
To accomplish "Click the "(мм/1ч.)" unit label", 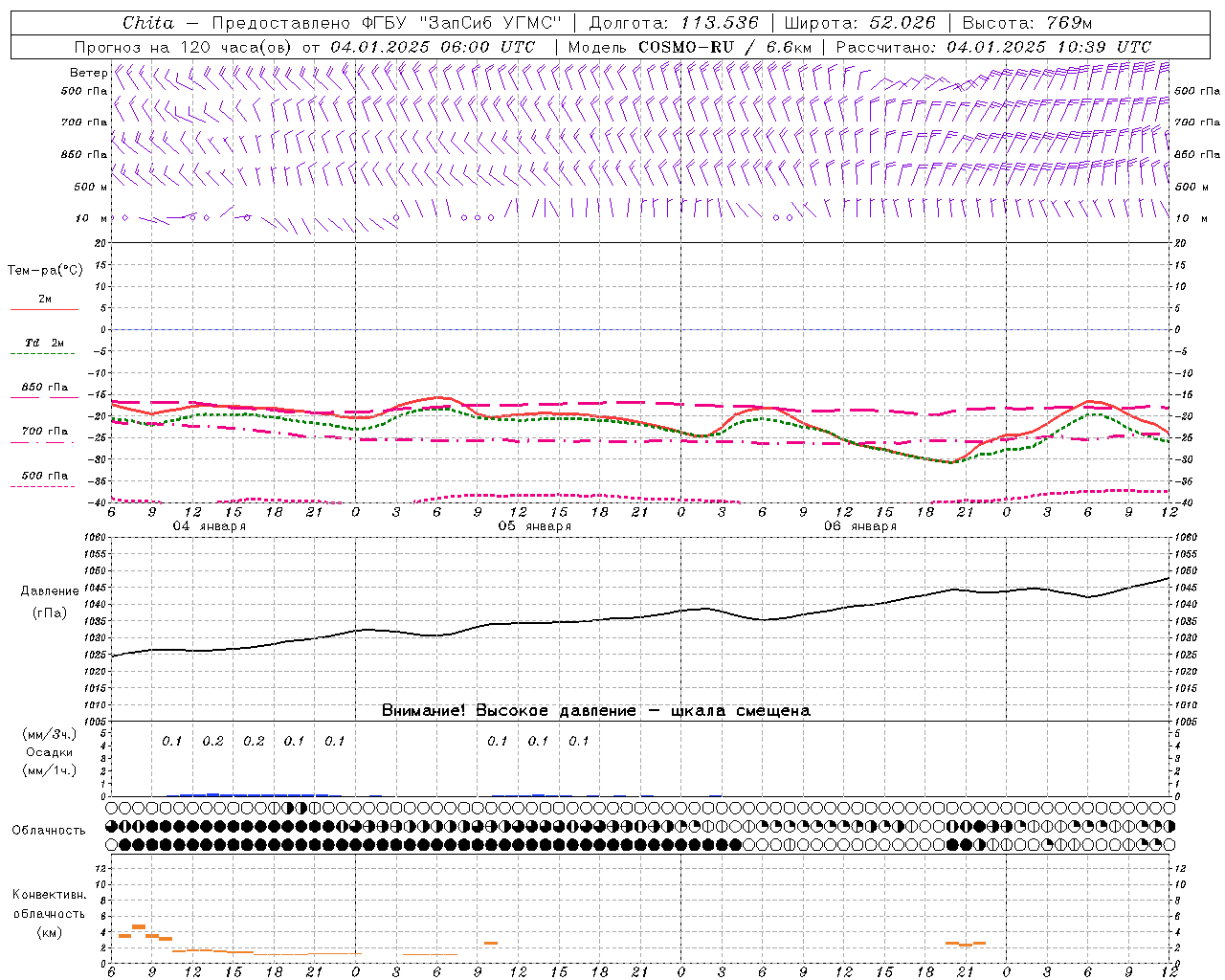I will coord(49,770).
